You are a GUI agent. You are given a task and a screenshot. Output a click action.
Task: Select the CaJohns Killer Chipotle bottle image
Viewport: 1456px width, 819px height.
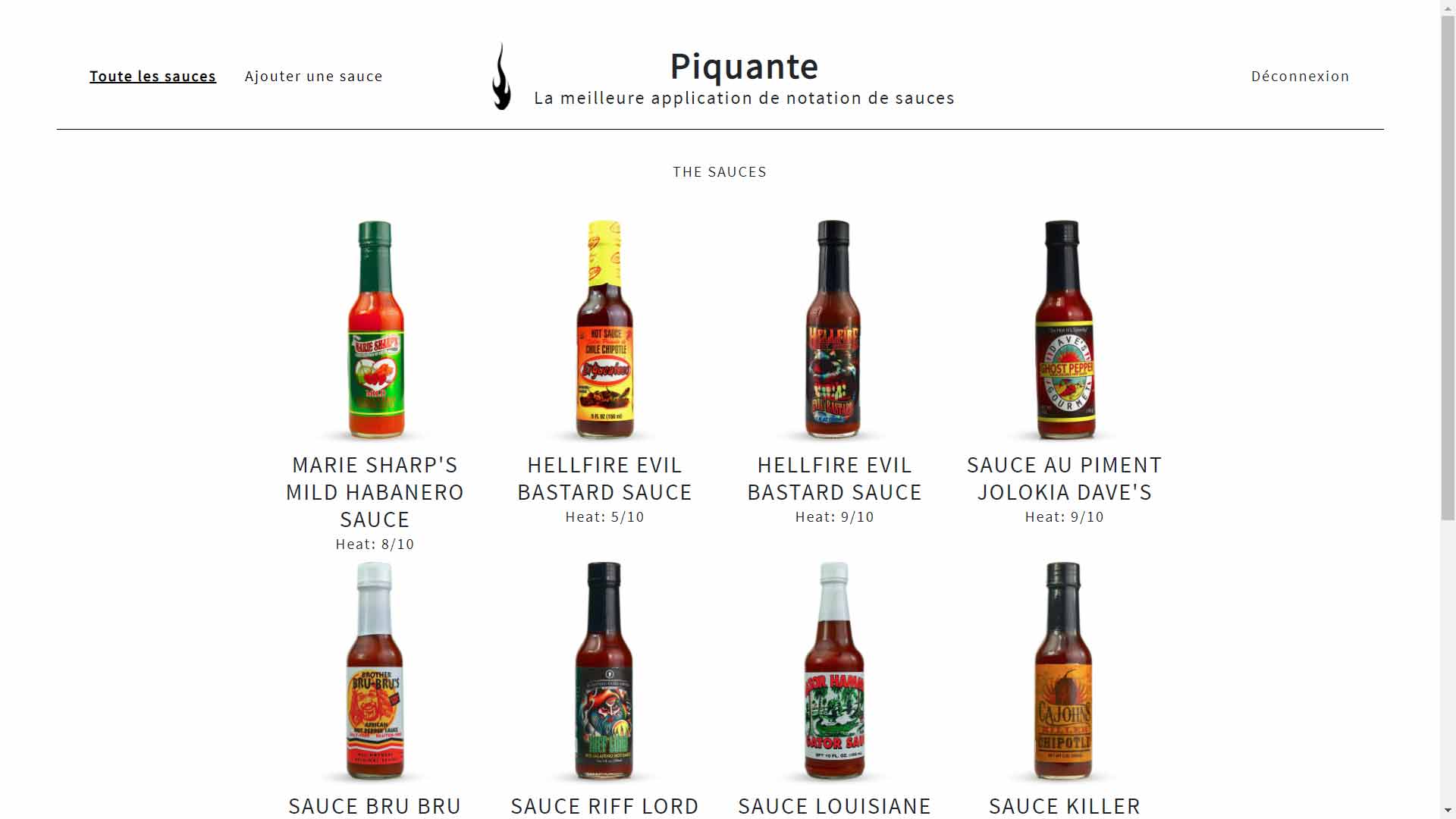click(x=1064, y=671)
